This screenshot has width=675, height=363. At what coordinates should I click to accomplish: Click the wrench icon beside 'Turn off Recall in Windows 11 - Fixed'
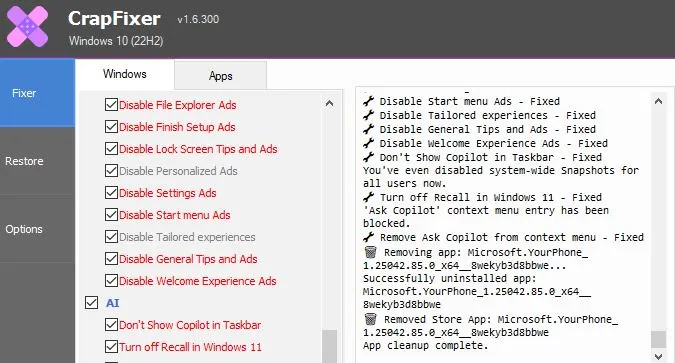tap(368, 197)
